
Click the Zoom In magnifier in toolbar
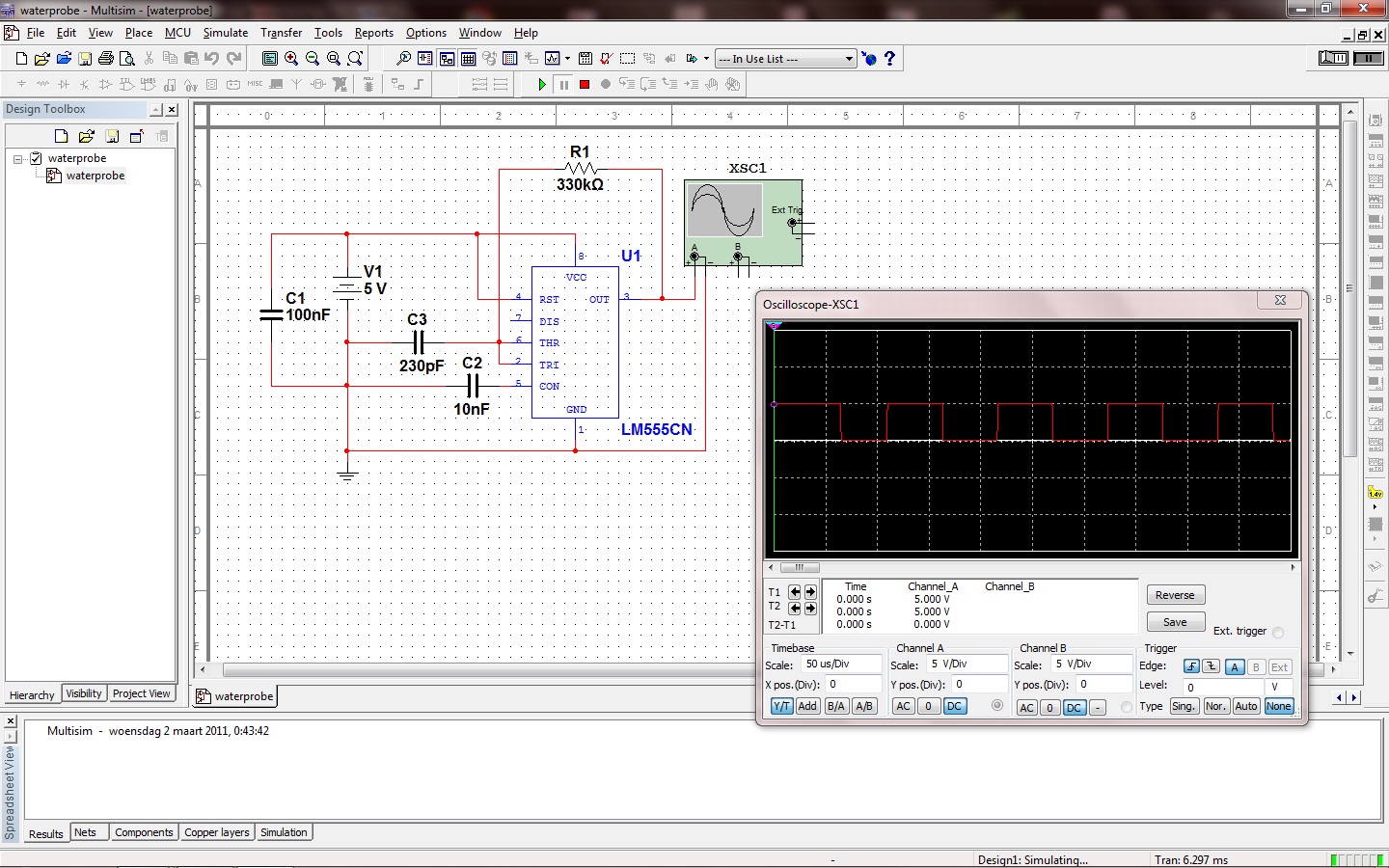pyautogui.click(x=291, y=59)
